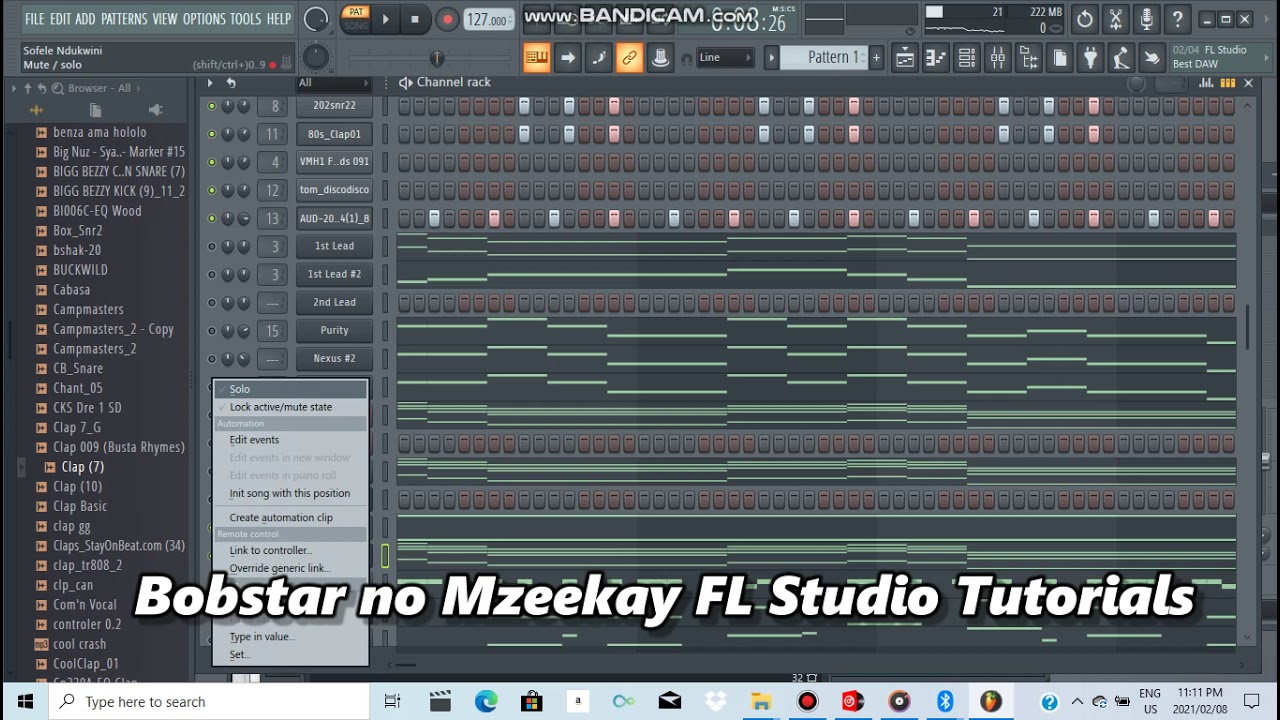Open the Channel rack view icon
Image resolution: width=1280 pixels, height=720 pixels.
967,58
